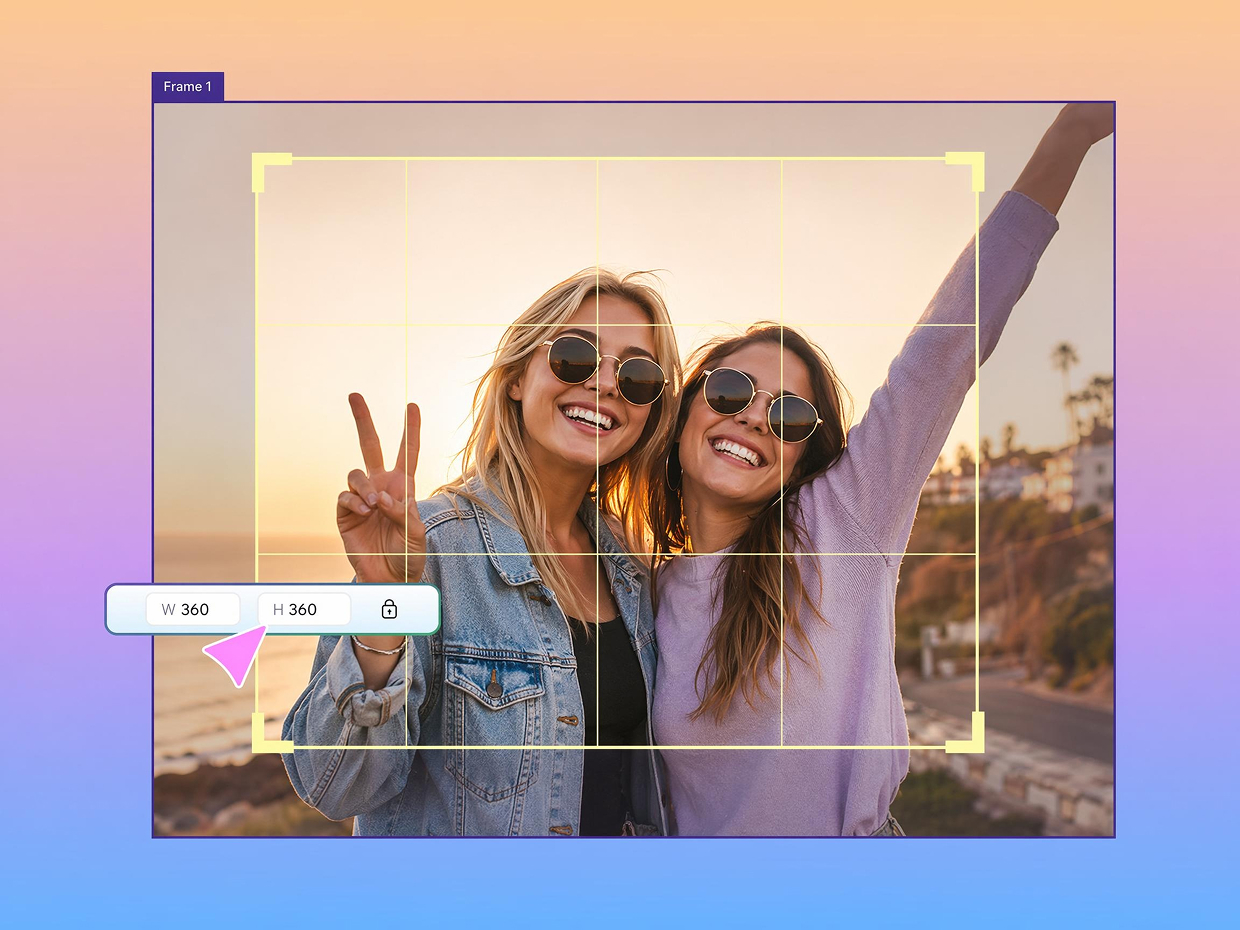The image size is (1240, 930).
Task: Click the bottom-right crop corner handle
Action: coord(965,733)
